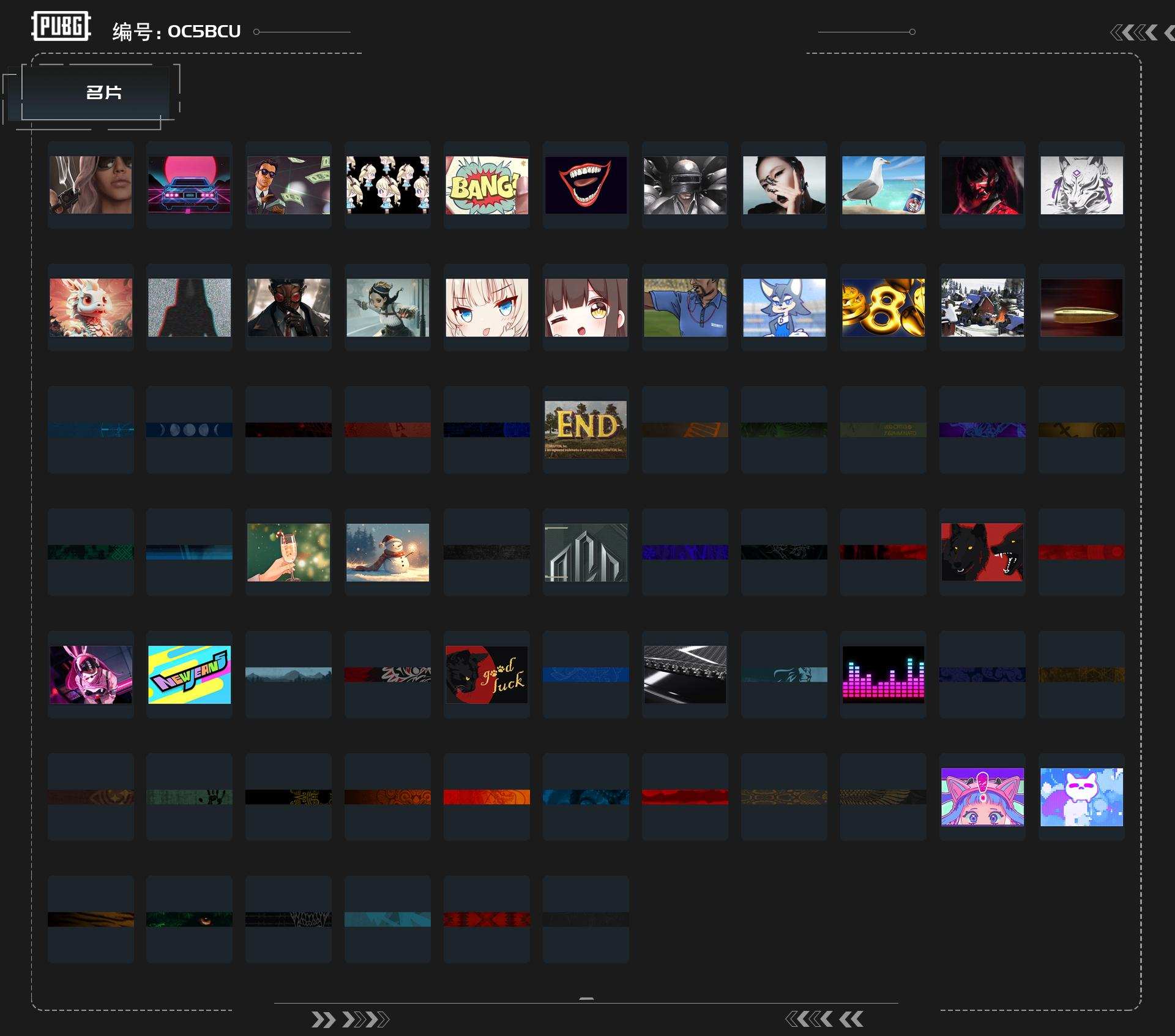The image size is (1175, 1036).
Task: Pick the chibi blonde dolls pattern nameplate
Action: click(x=387, y=185)
